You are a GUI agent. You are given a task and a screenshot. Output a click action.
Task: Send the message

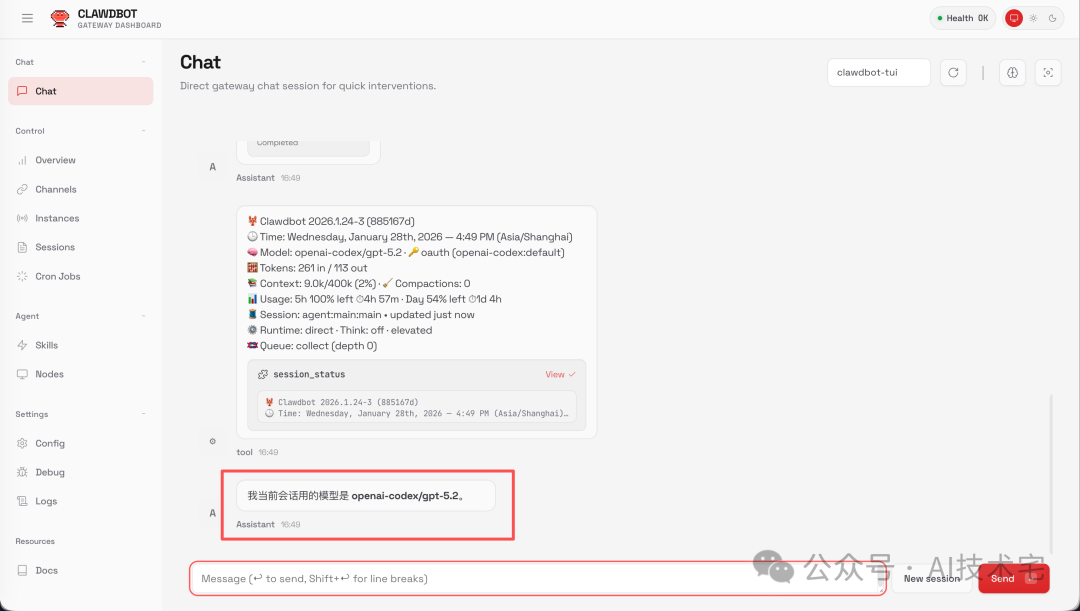point(1014,579)
